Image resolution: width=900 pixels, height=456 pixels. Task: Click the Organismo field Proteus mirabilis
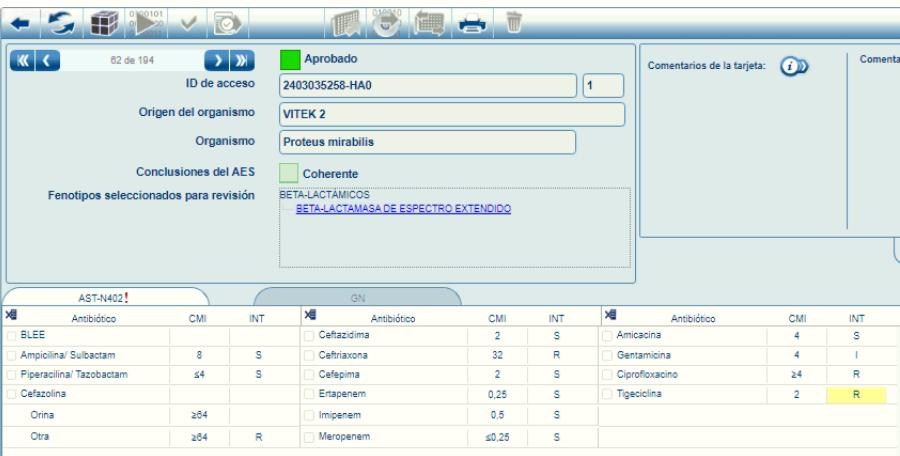point(427,142)
